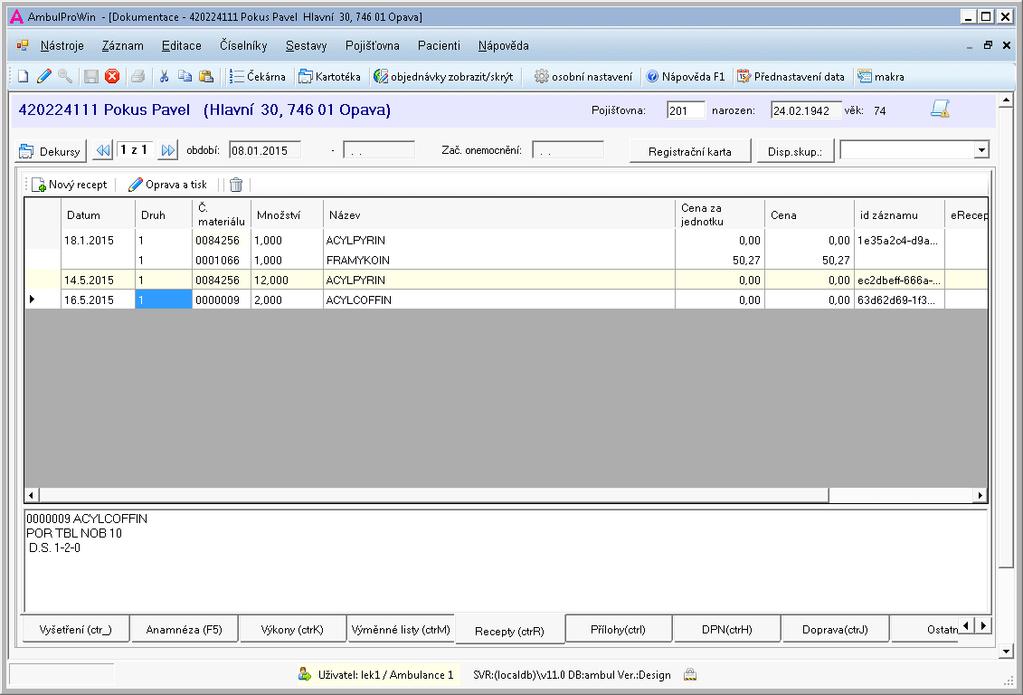
Task: Click the lock icon in the status bar
Action: [690, 675]
